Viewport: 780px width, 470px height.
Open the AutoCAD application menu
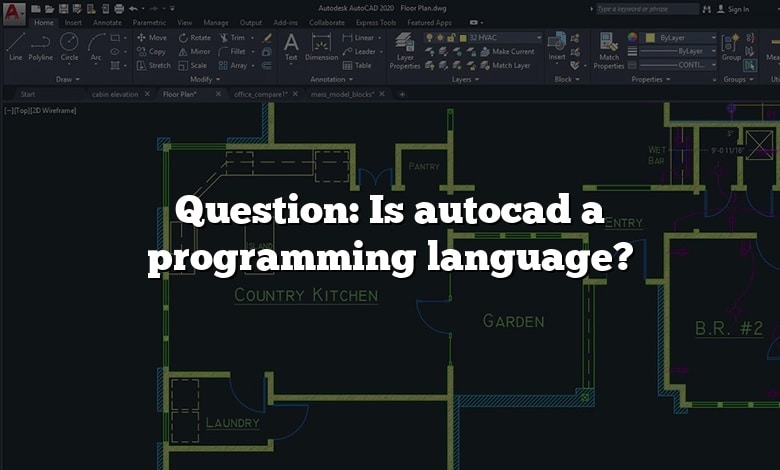[x=14, y=13]
